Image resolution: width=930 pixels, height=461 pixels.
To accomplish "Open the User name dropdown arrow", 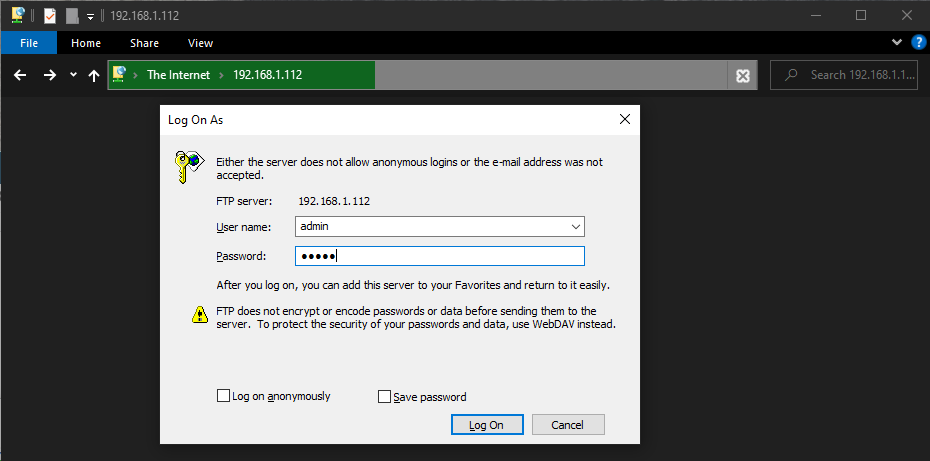I will pyautogui.click(x=575, y=227).
